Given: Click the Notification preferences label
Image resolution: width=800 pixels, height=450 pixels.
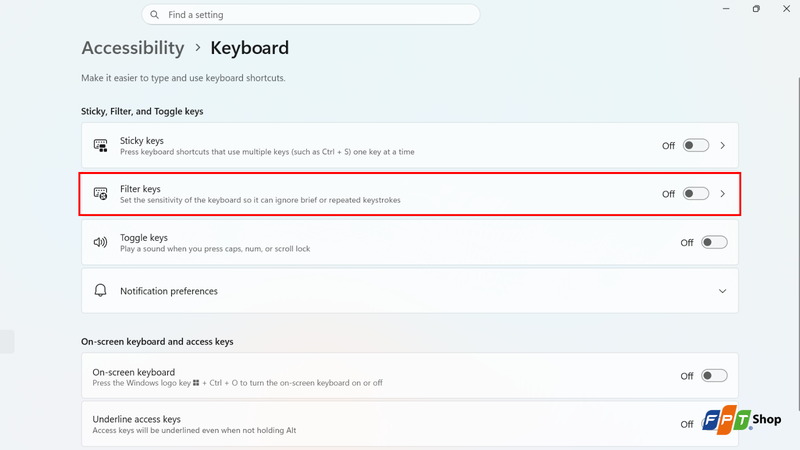Looking at the screenshot, I should [169, 291].
